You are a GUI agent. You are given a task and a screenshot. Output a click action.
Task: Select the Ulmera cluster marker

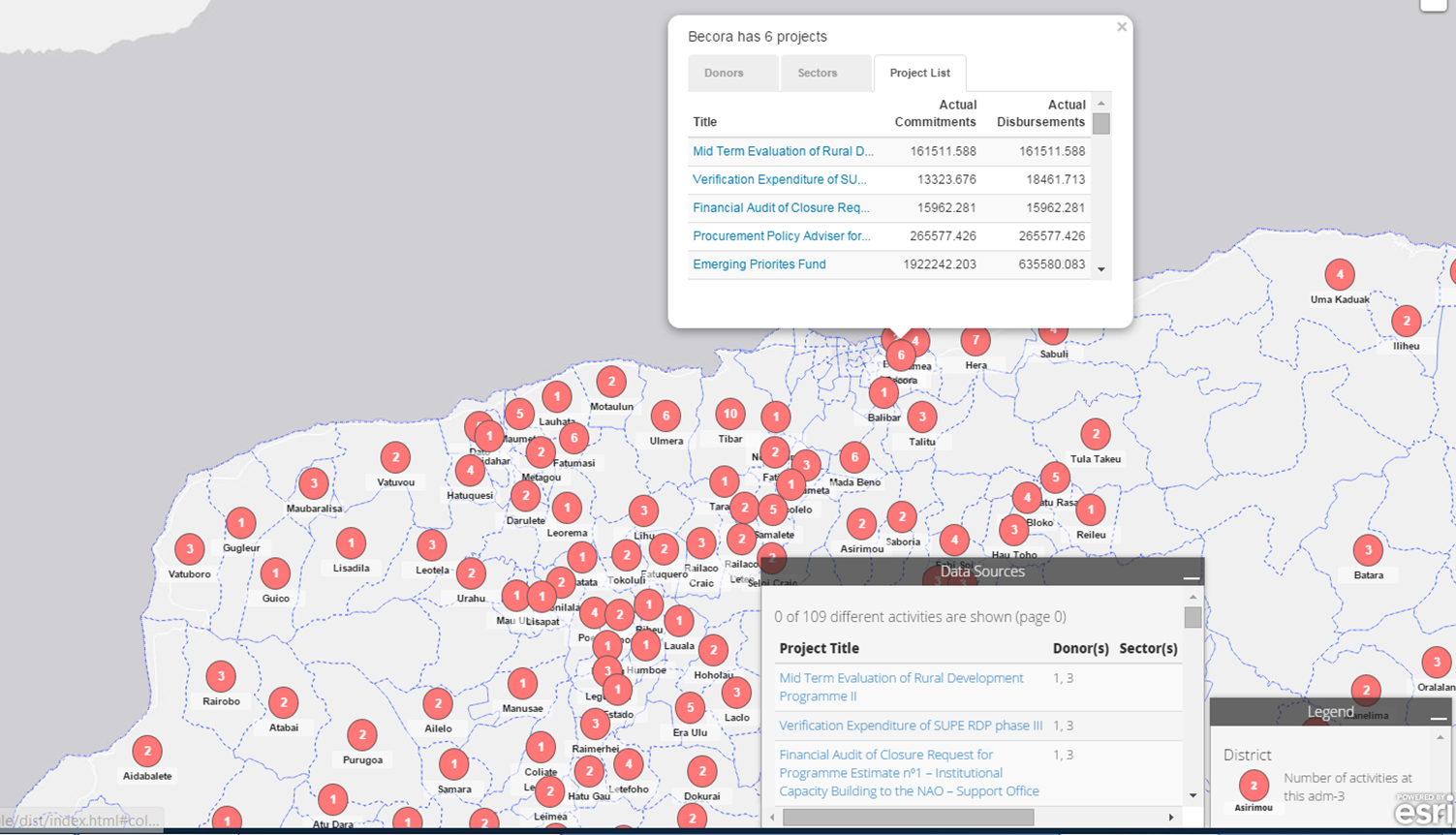click(x=666, y=416)
